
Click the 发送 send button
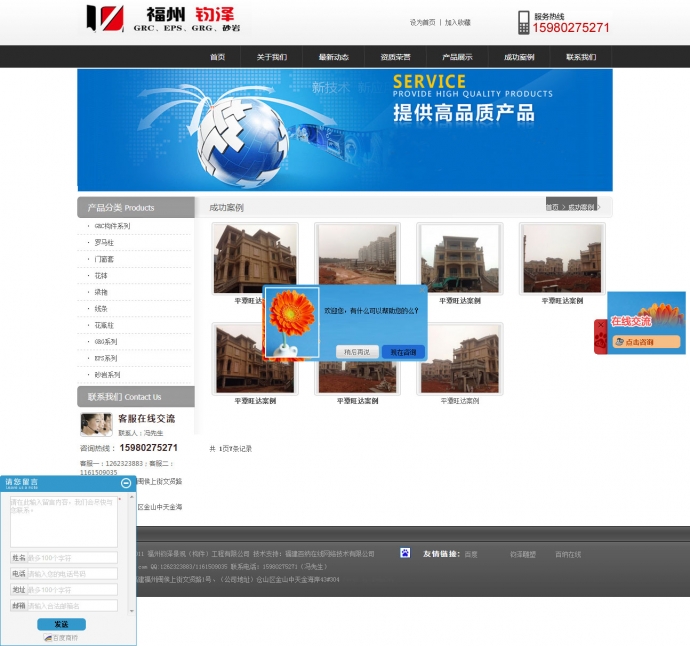coord(62,624)
